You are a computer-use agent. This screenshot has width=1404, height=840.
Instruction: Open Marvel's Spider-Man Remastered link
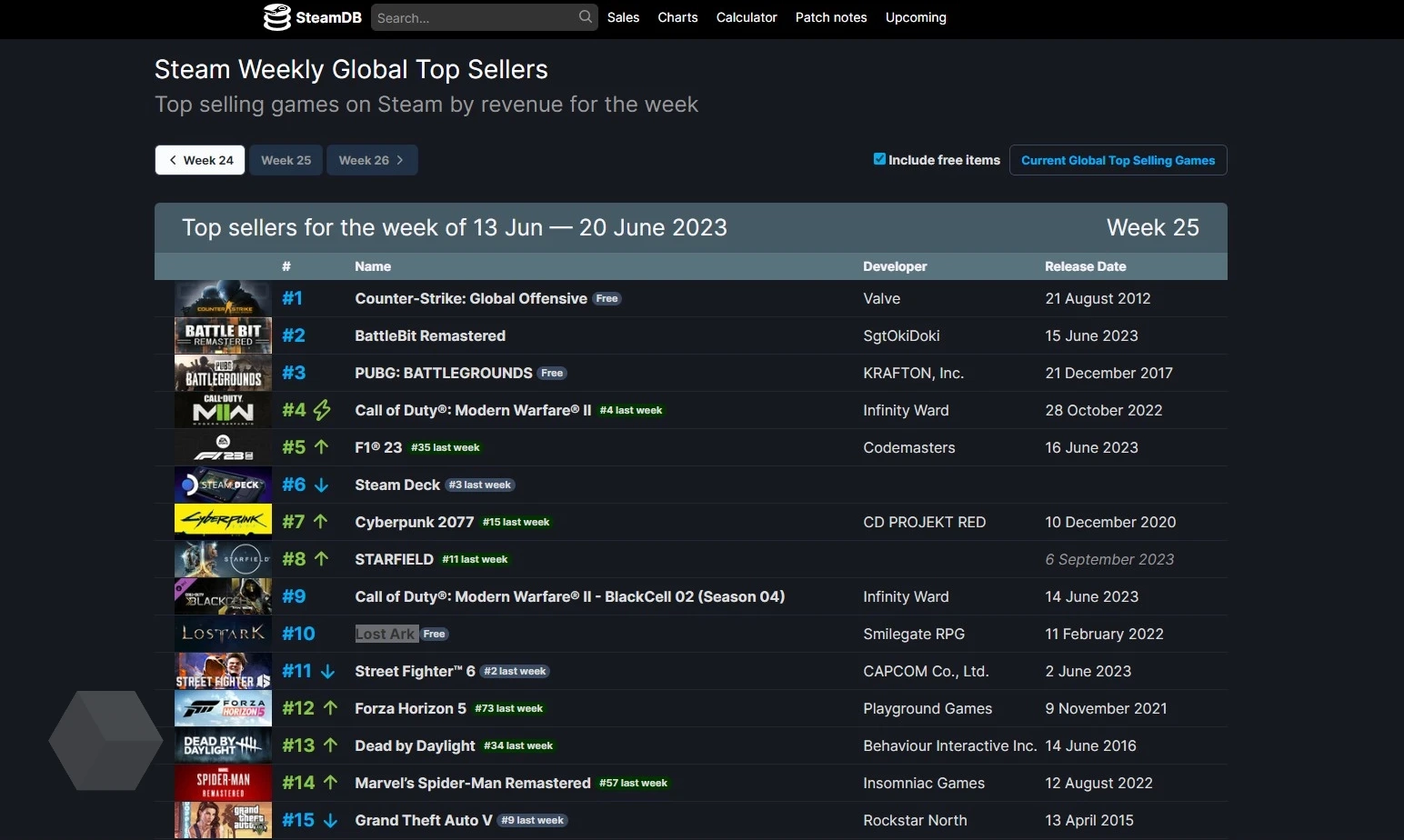pyautogui.click(x=473, y=783)
